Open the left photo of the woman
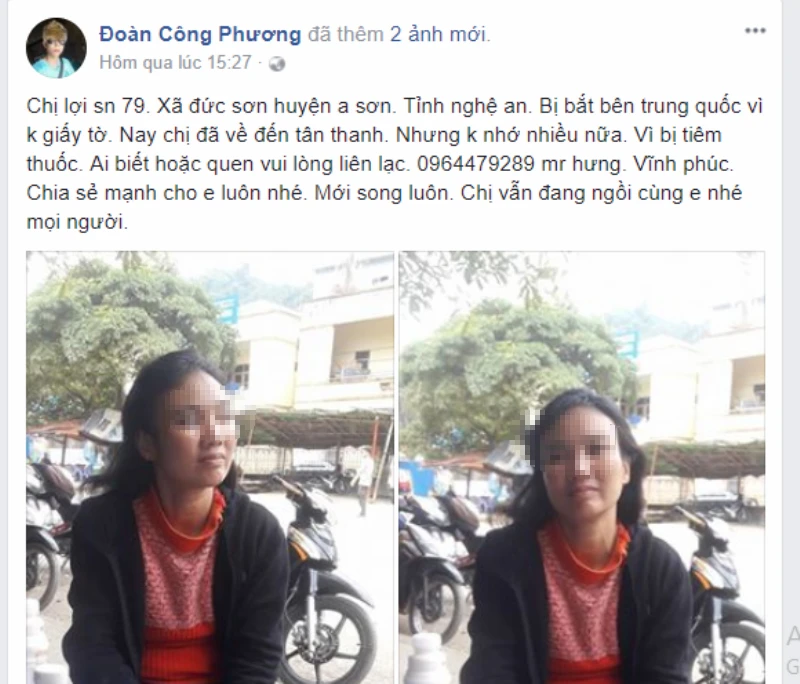Viewport: 800px width, 684px height. coord(210,467)
